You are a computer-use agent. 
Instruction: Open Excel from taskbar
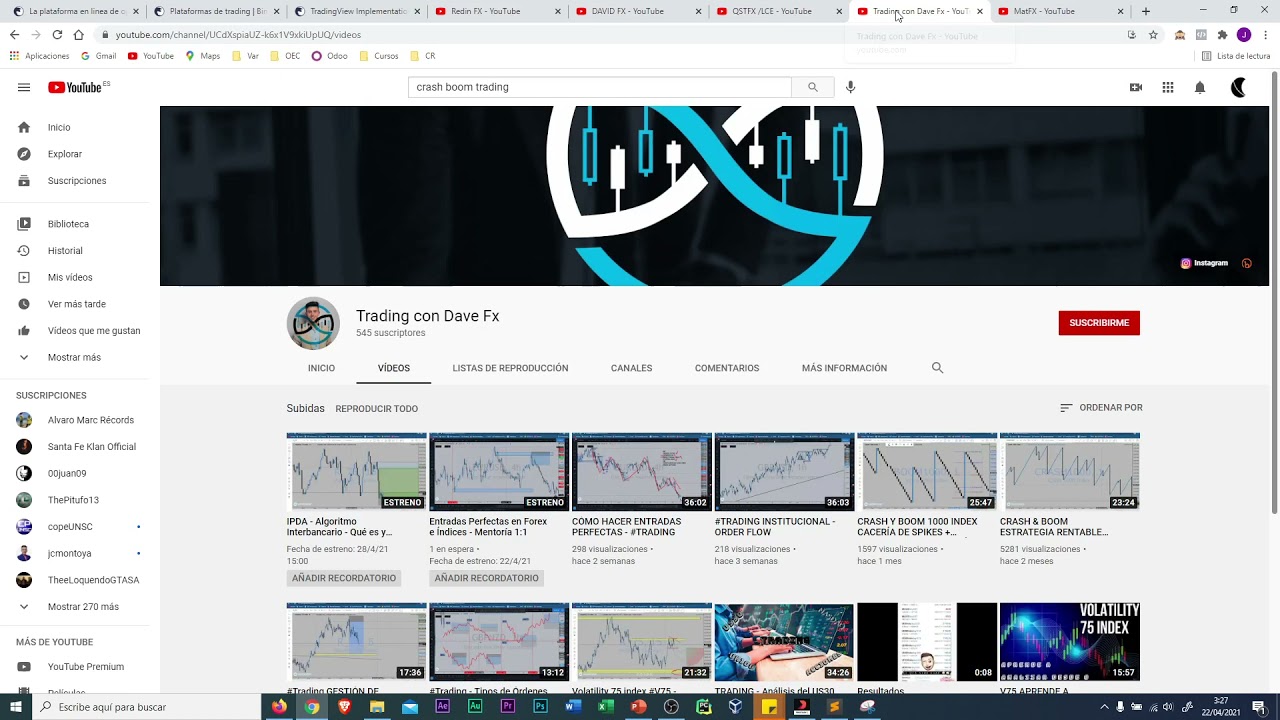tap(605, 706)
